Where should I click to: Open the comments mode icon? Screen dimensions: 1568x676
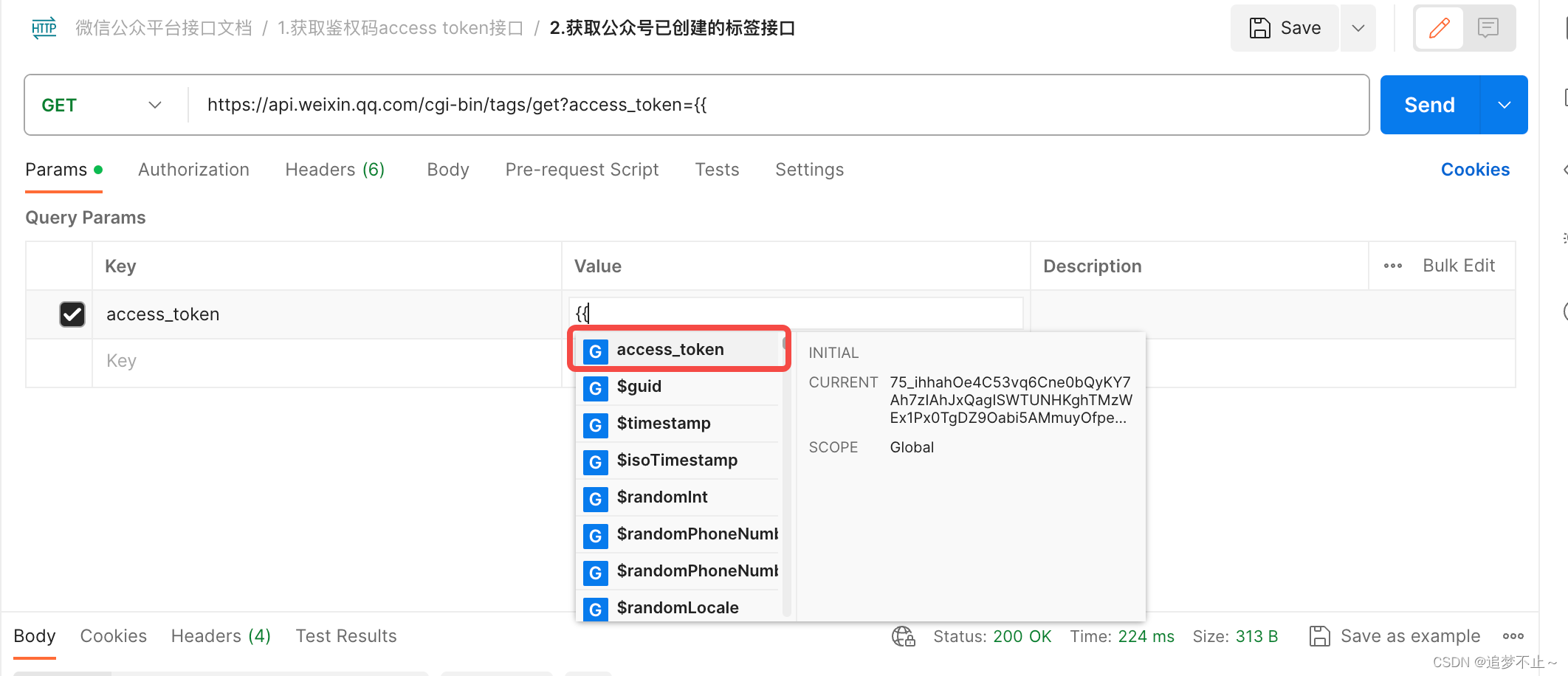1488,28
